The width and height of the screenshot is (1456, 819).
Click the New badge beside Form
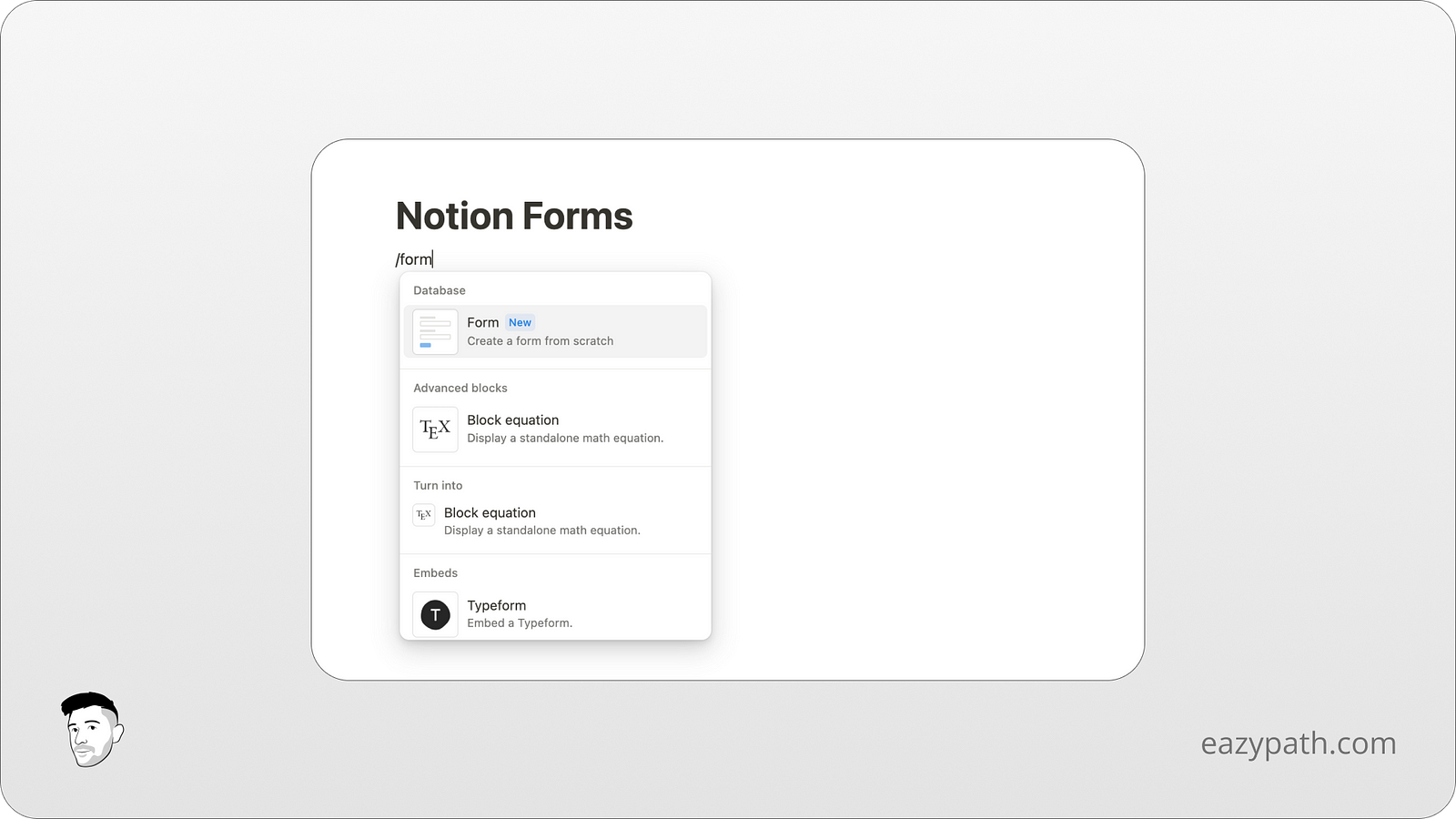[520, 322]
